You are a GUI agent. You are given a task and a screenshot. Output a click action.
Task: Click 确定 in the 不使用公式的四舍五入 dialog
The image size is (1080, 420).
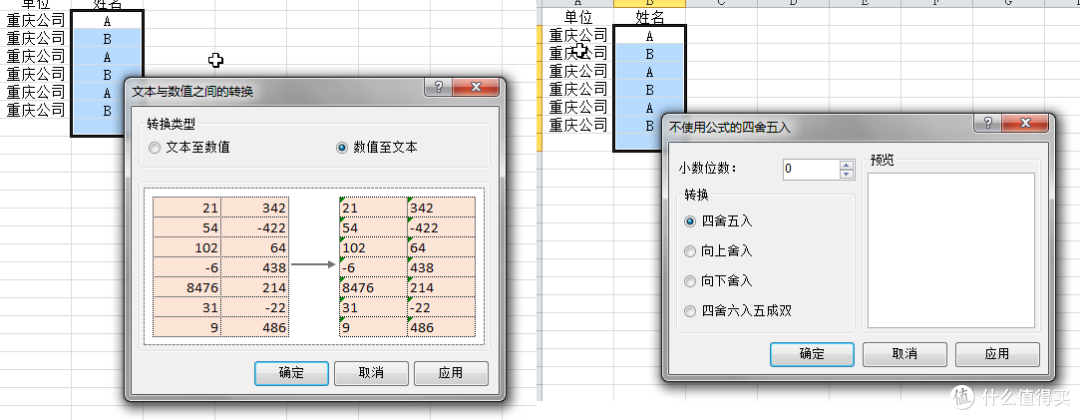(x=811, y=355)
